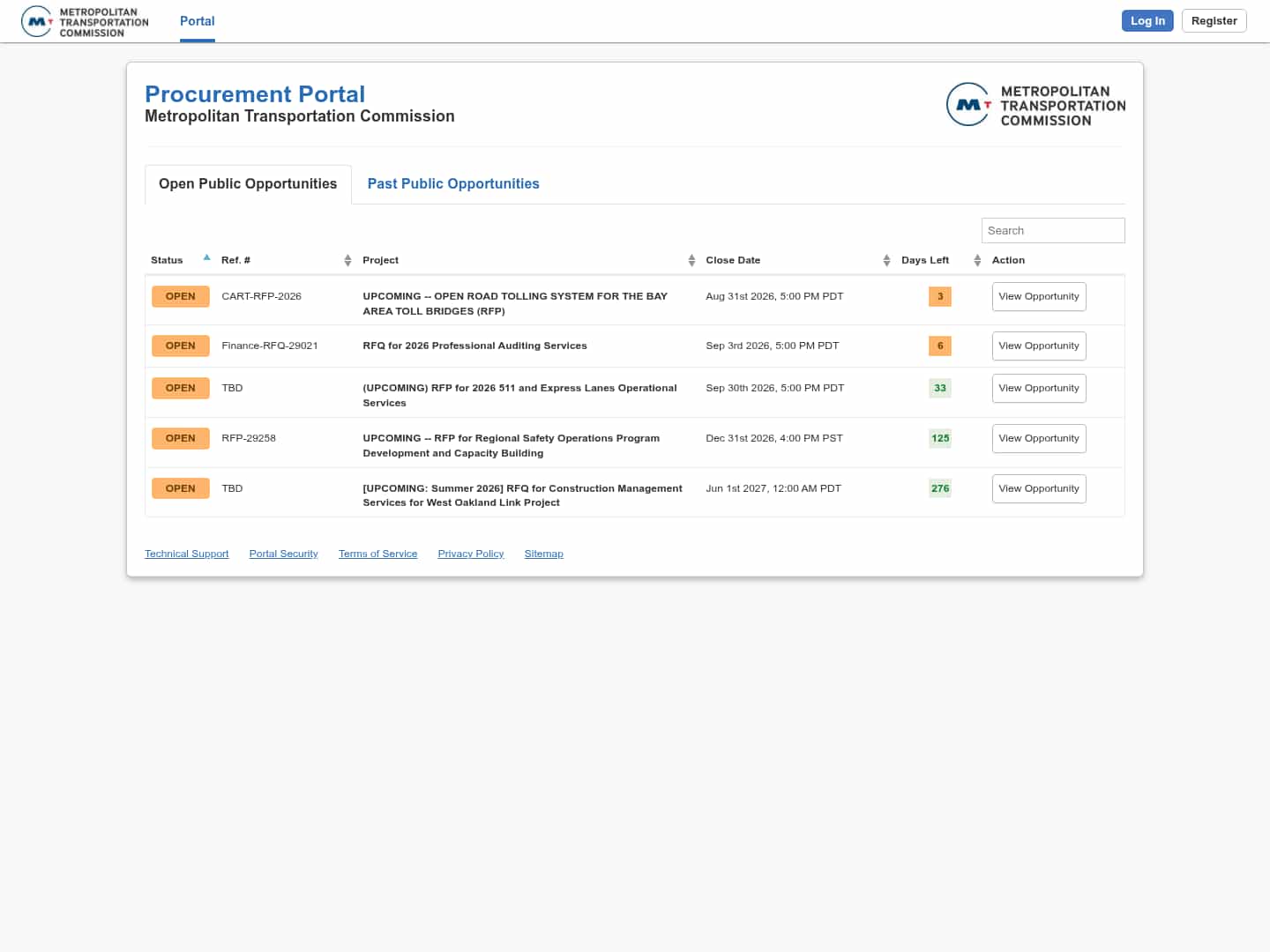Open the Sitemap link

click(x=544, y=554)
